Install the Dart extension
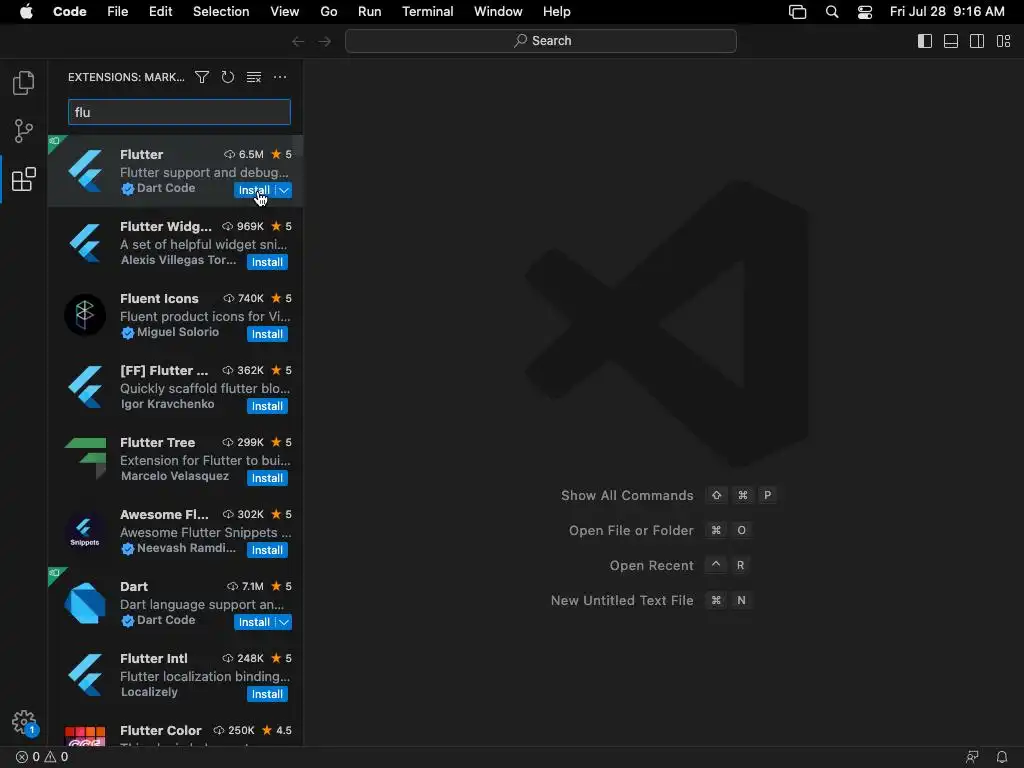This screenshot has width=1024, height=768. [x=255, y=622]
